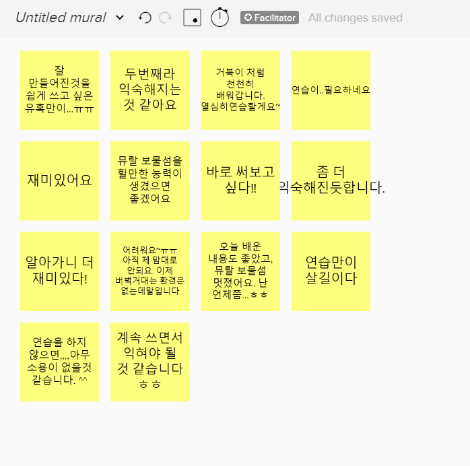The height and width of the screenshot is (466, 470).
Task: Open the square icon with a dot
Action: click(192, 17)
